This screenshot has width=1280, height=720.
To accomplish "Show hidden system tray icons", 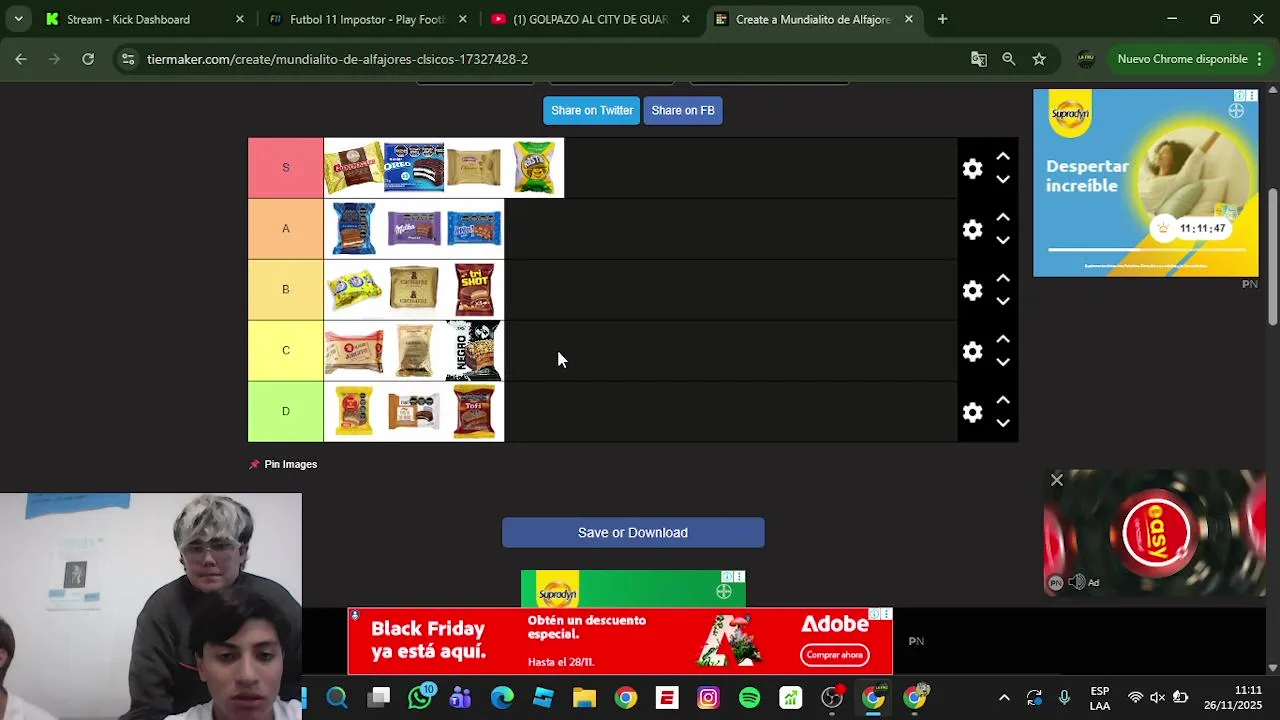I will point(1004,698).
